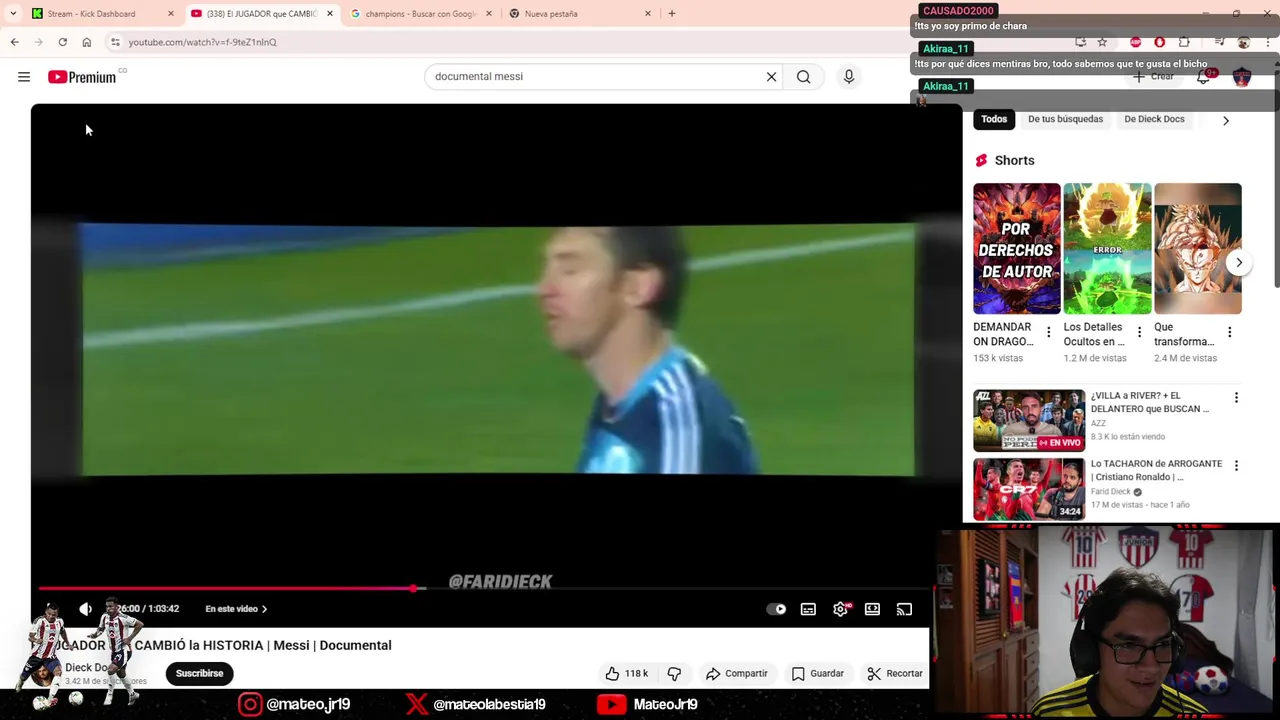Show next Shorts with the arrow
The height and width of the screenshot is (720, 1280).
(1239, 262)
